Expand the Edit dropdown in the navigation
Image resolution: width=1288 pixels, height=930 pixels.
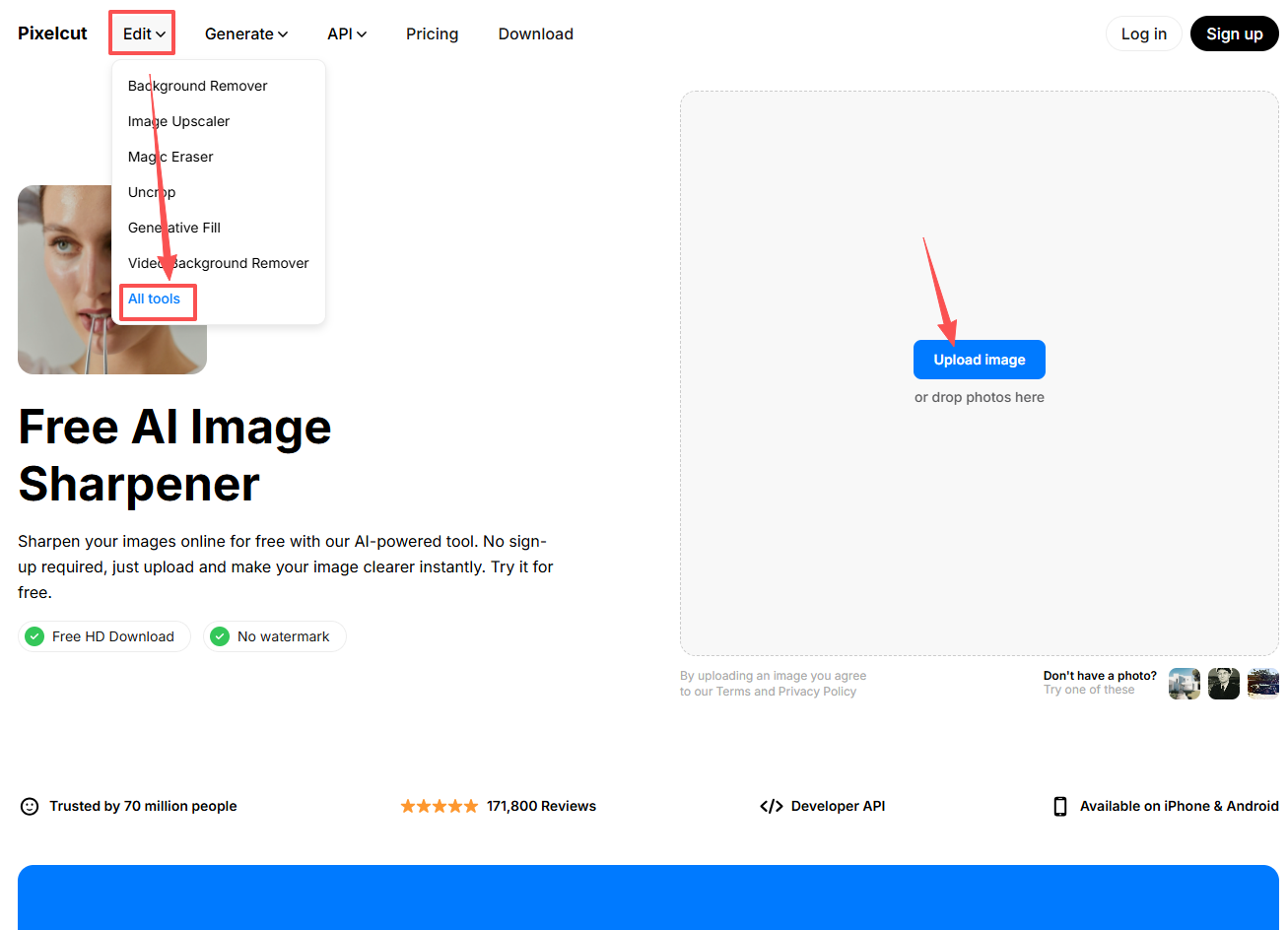pos(144,33)
